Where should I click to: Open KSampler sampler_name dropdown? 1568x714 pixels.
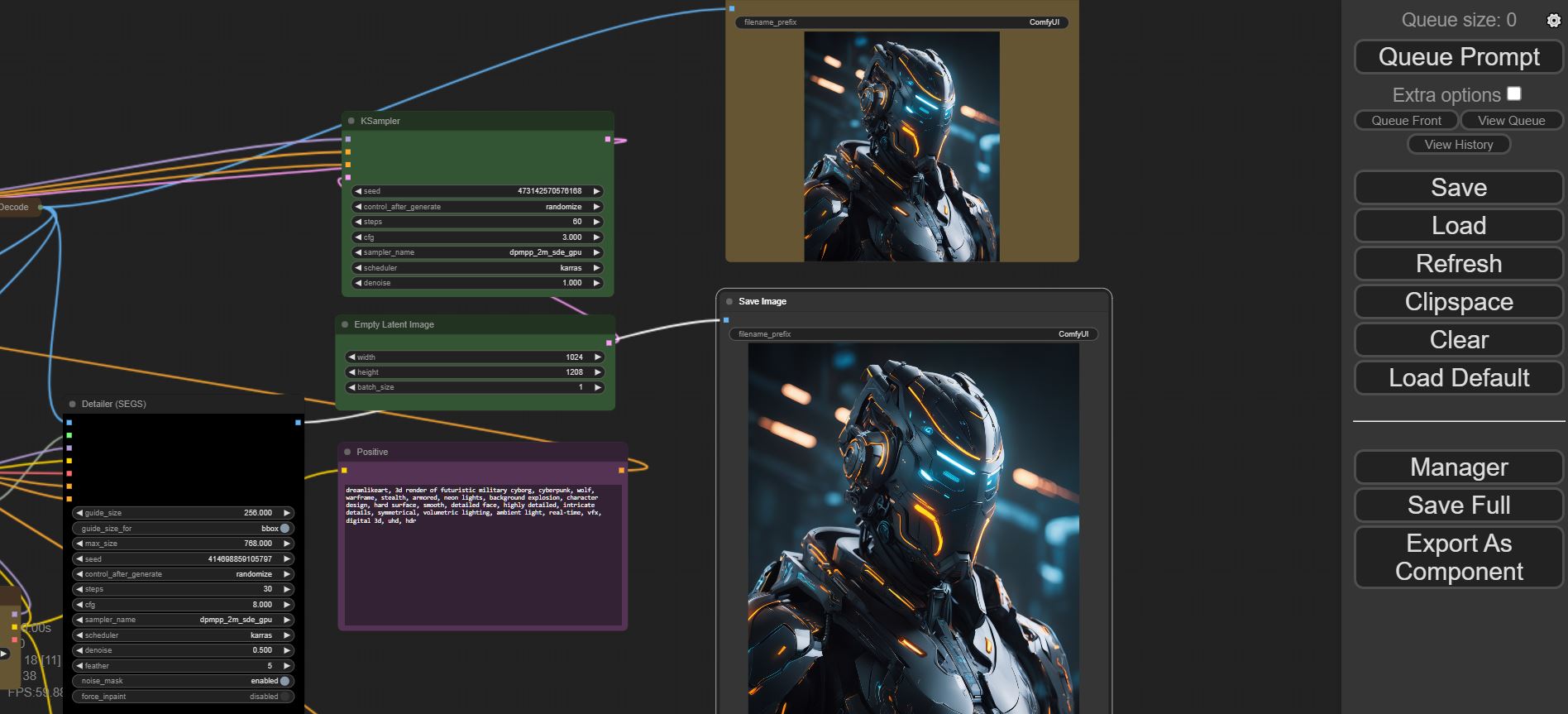tap(477, 252)
